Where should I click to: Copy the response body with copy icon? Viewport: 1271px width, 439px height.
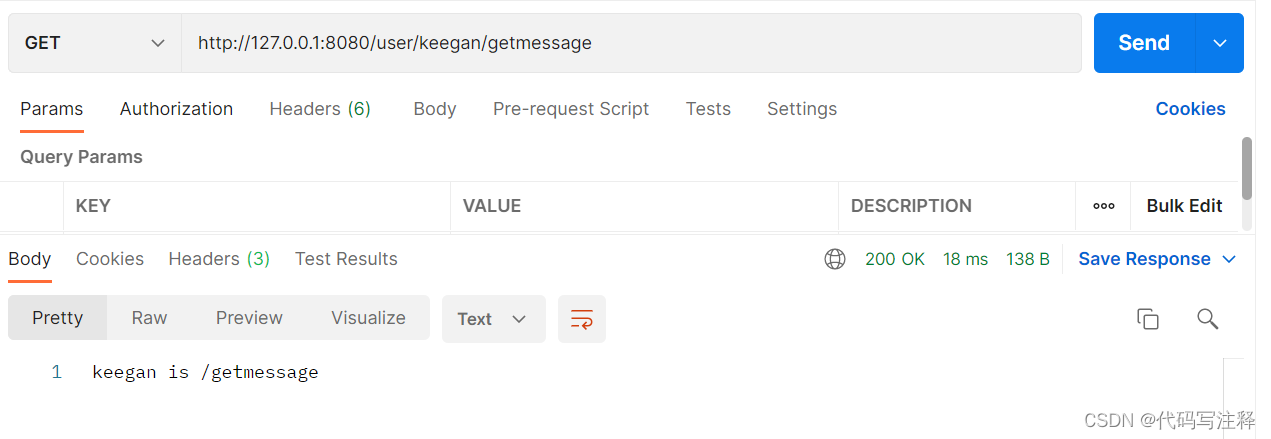click(1147, 319)
